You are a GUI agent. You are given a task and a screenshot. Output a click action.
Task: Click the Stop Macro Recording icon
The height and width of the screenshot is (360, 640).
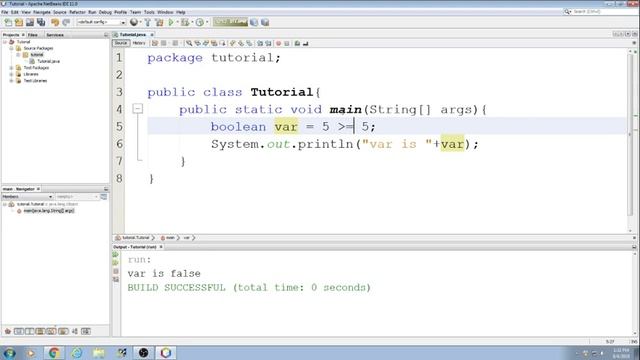tap(287, 43)
